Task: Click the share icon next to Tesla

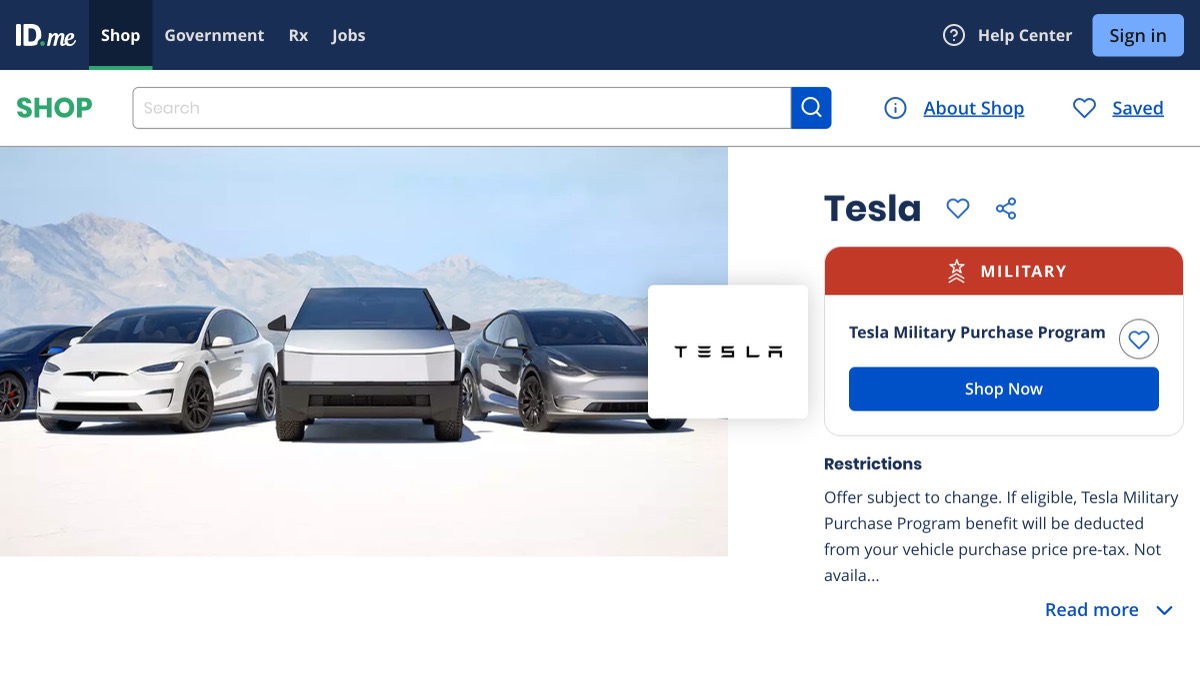Action: point(1006,208)
